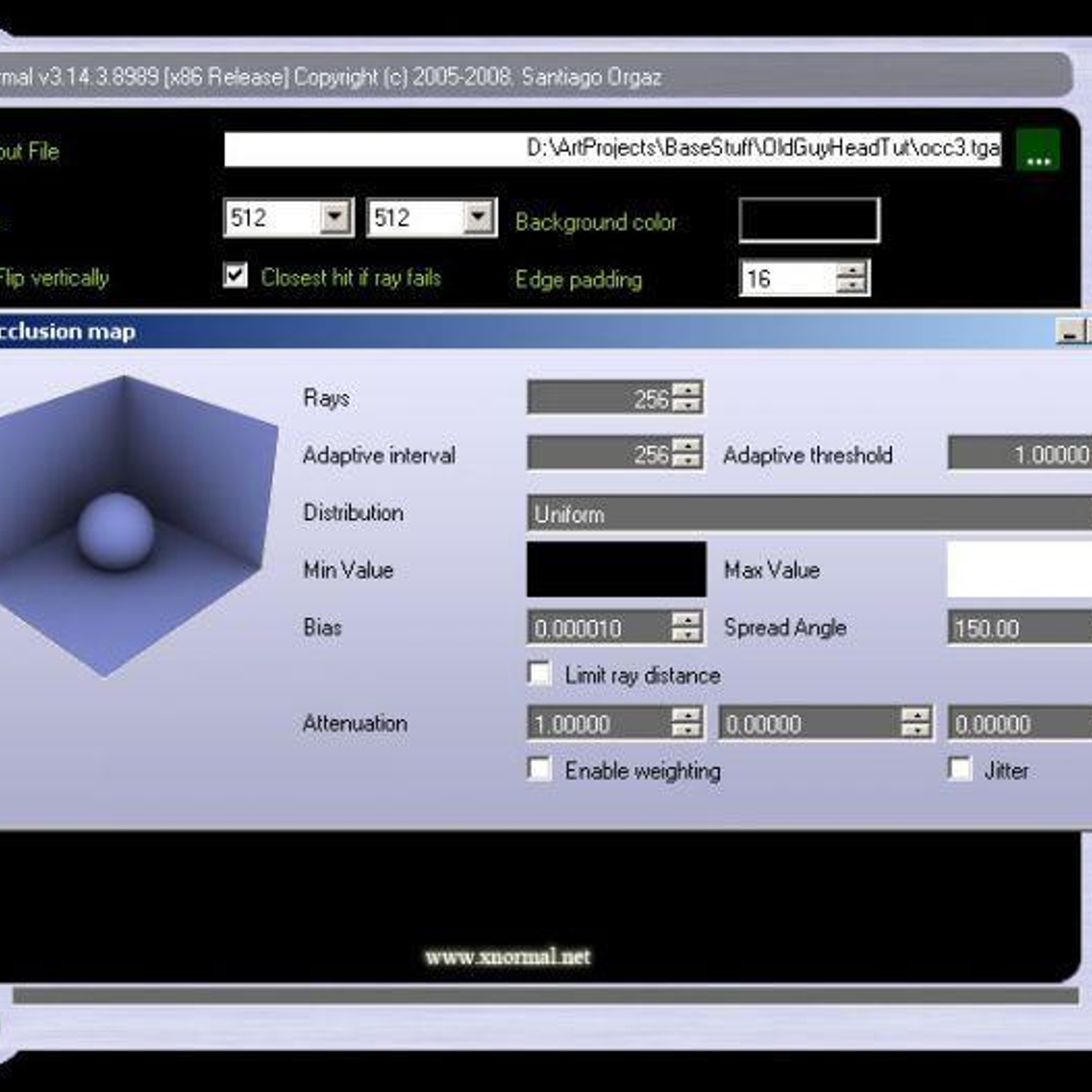The width and height of the screenshot is (1092, 1092).
Task: Turn on the Jitter checkbox
Action: click(x=960, y=769)
